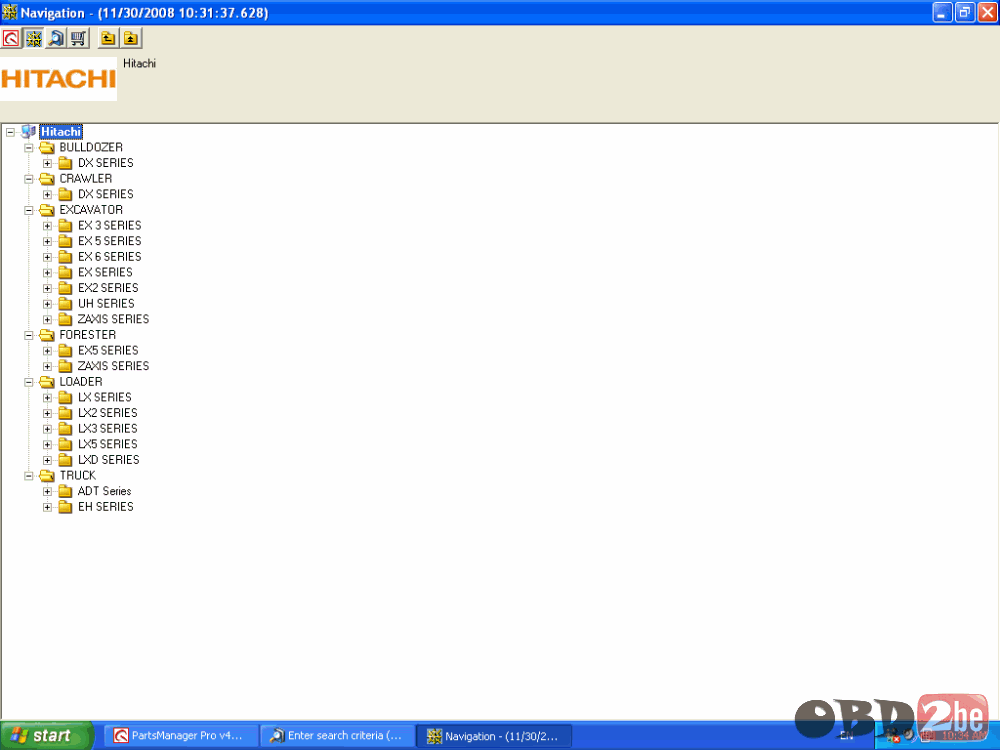Open the Windows Start menu
Screen dimensions: 1000x750
(47, 736)
